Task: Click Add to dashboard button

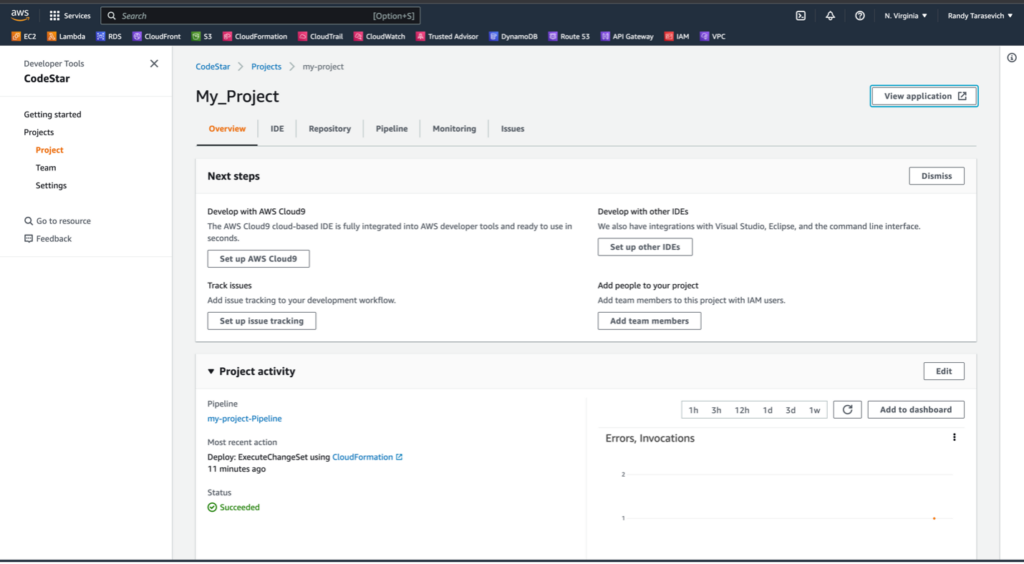Action: pos(916,410)
